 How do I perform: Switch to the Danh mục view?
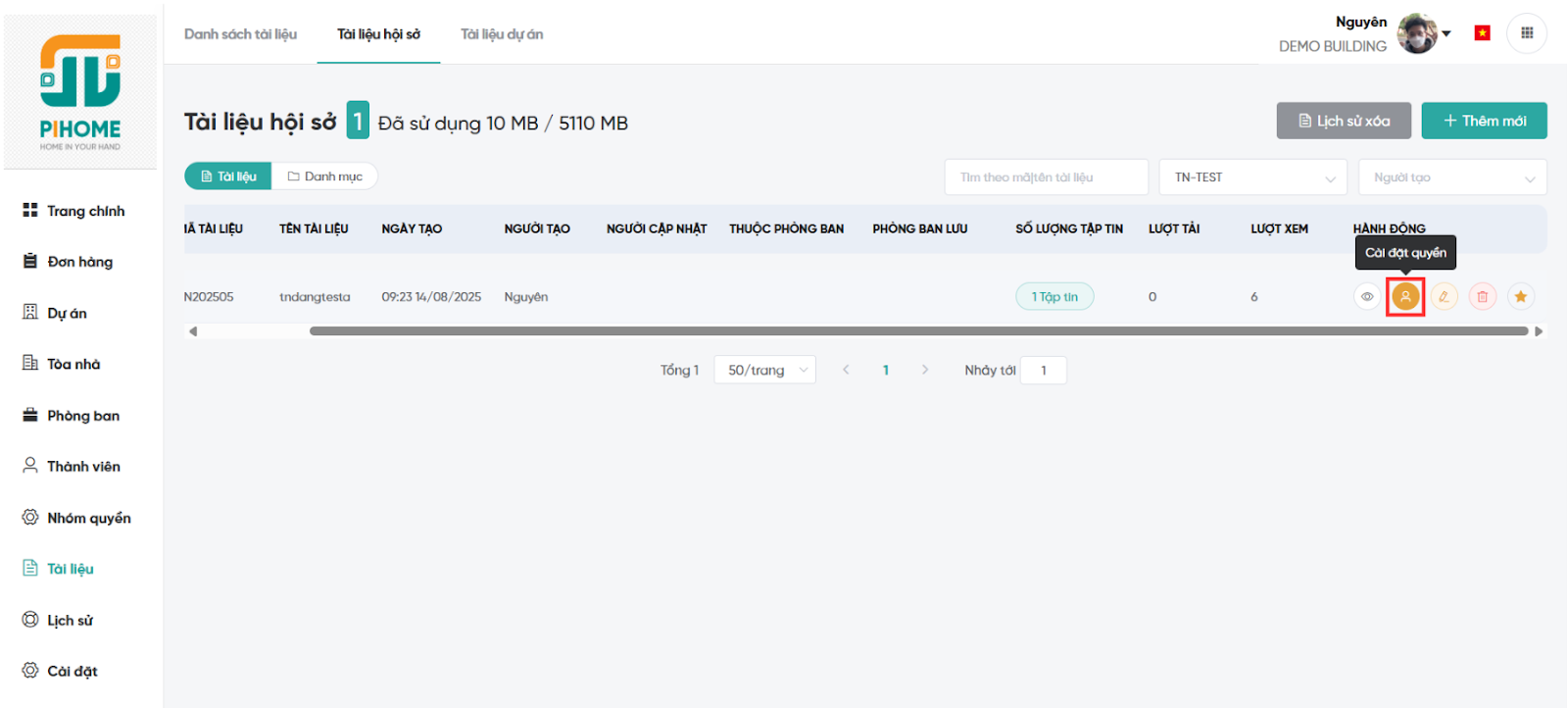[324, 177]
